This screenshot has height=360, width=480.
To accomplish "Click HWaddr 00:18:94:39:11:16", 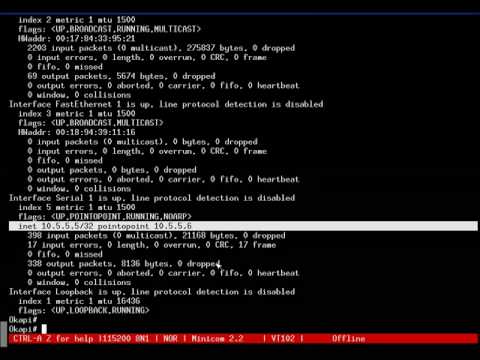I will 77,132.
